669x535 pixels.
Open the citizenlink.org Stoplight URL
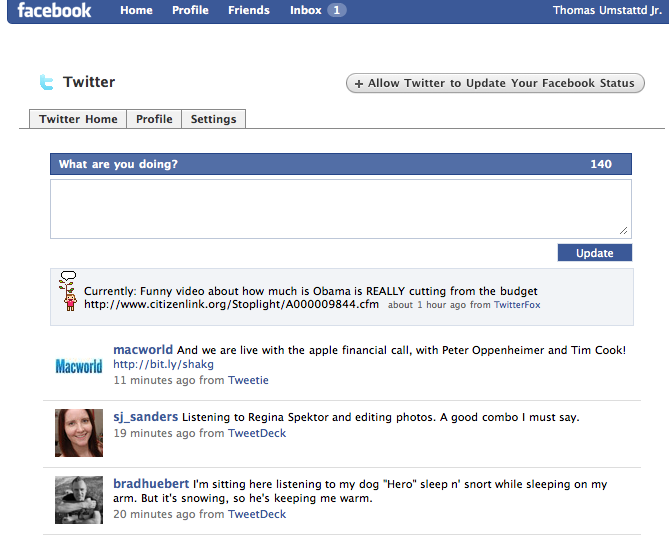click(x=231, y=304)
